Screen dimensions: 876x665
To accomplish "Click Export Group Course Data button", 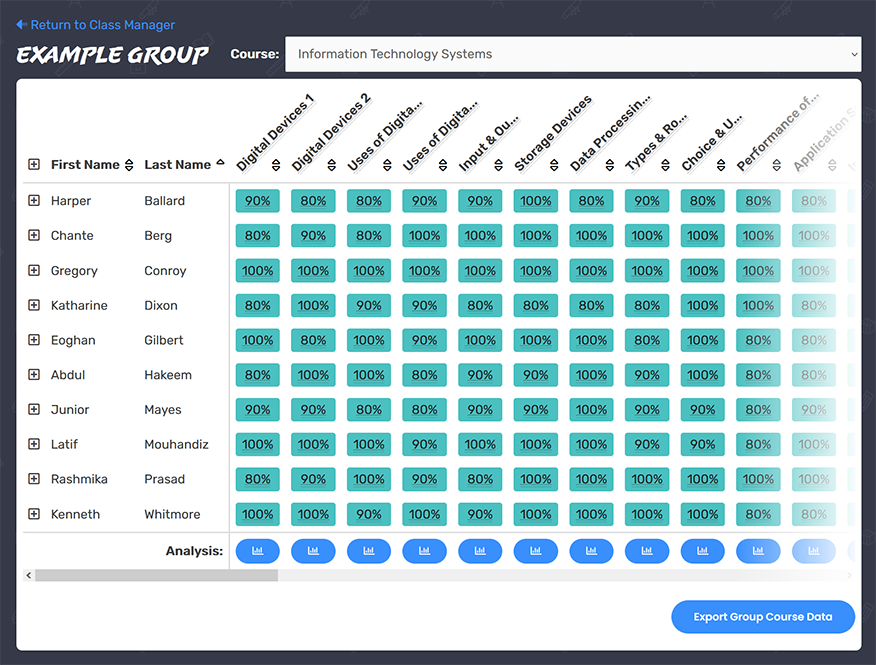I will tap(763, 617).
